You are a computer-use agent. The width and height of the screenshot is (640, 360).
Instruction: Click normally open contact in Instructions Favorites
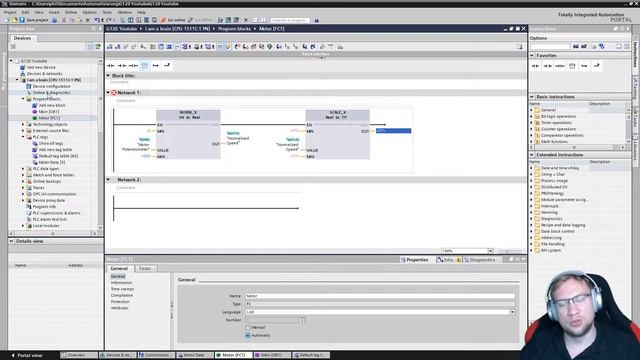click(x=536, y=66)
